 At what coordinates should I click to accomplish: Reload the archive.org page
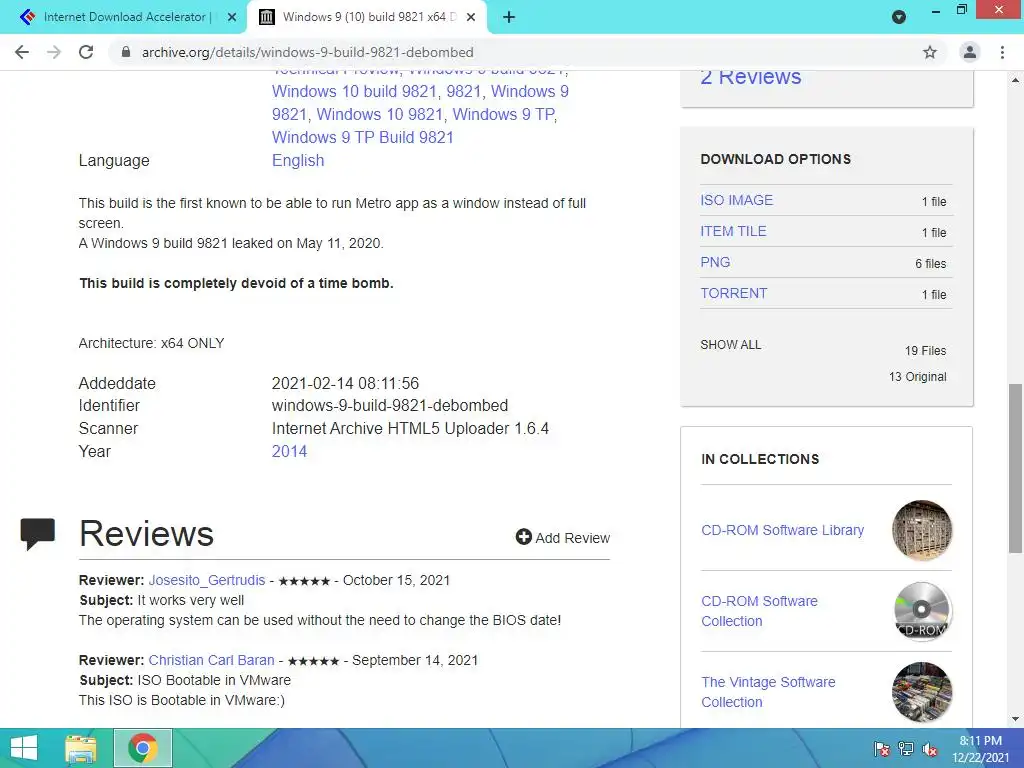pyautogui.click(x=86, y=52)
